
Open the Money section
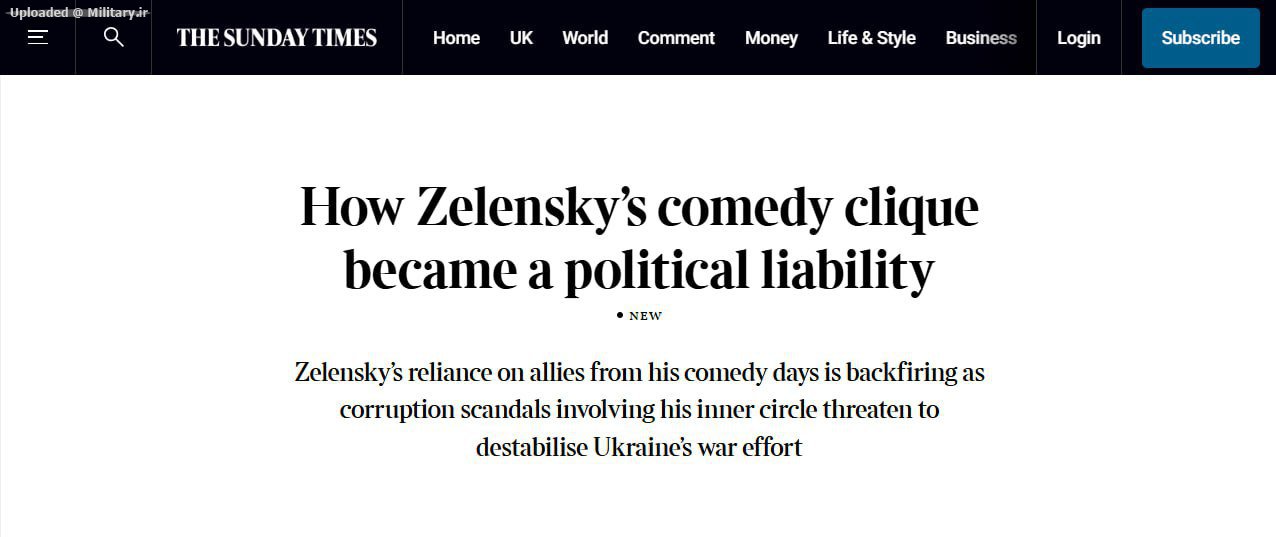(771, 38)
